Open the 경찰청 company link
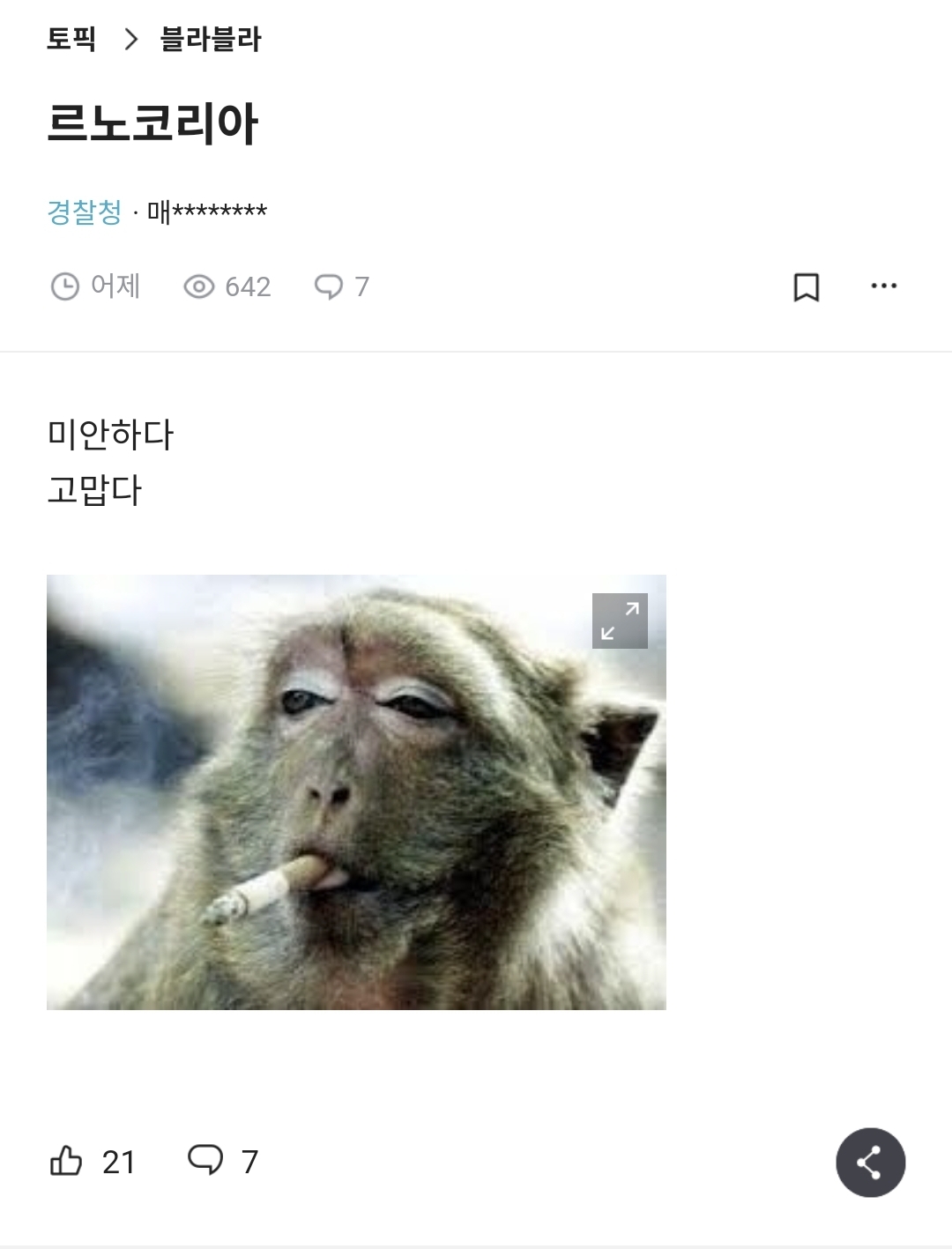952x1249 pixels. 85,212
